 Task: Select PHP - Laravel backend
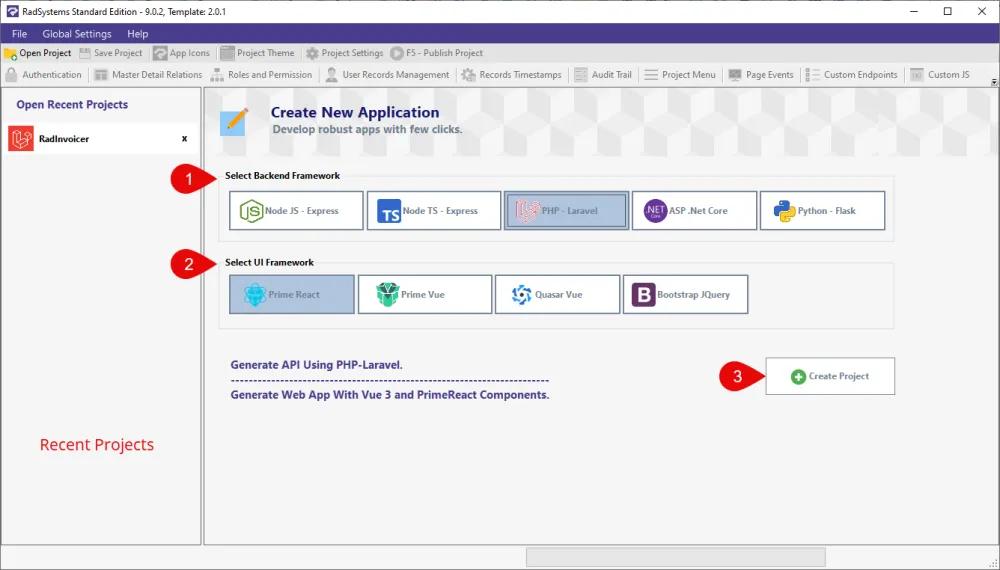566,210
